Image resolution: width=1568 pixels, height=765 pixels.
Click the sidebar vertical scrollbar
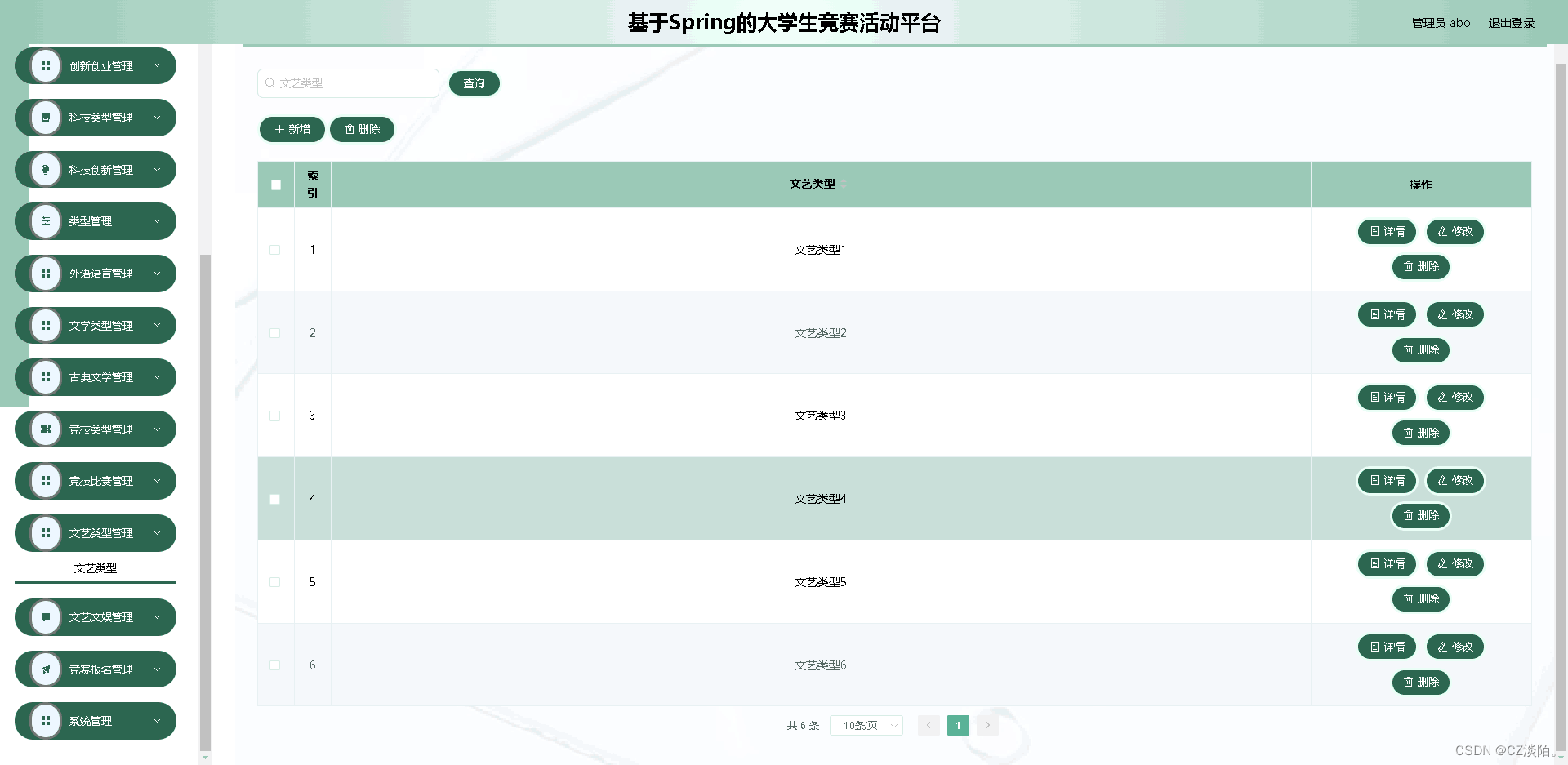point(205,502)
